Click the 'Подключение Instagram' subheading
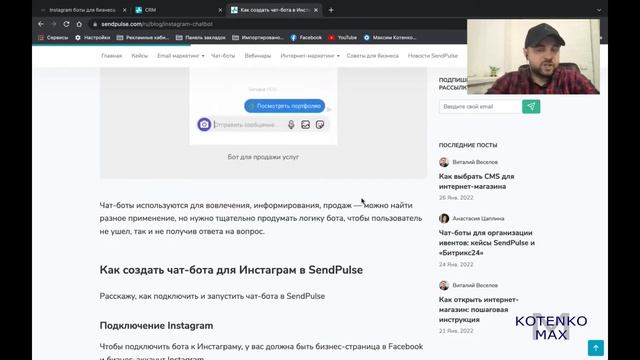This screenshot has width=640, height=360. click(x=156, y=325)
